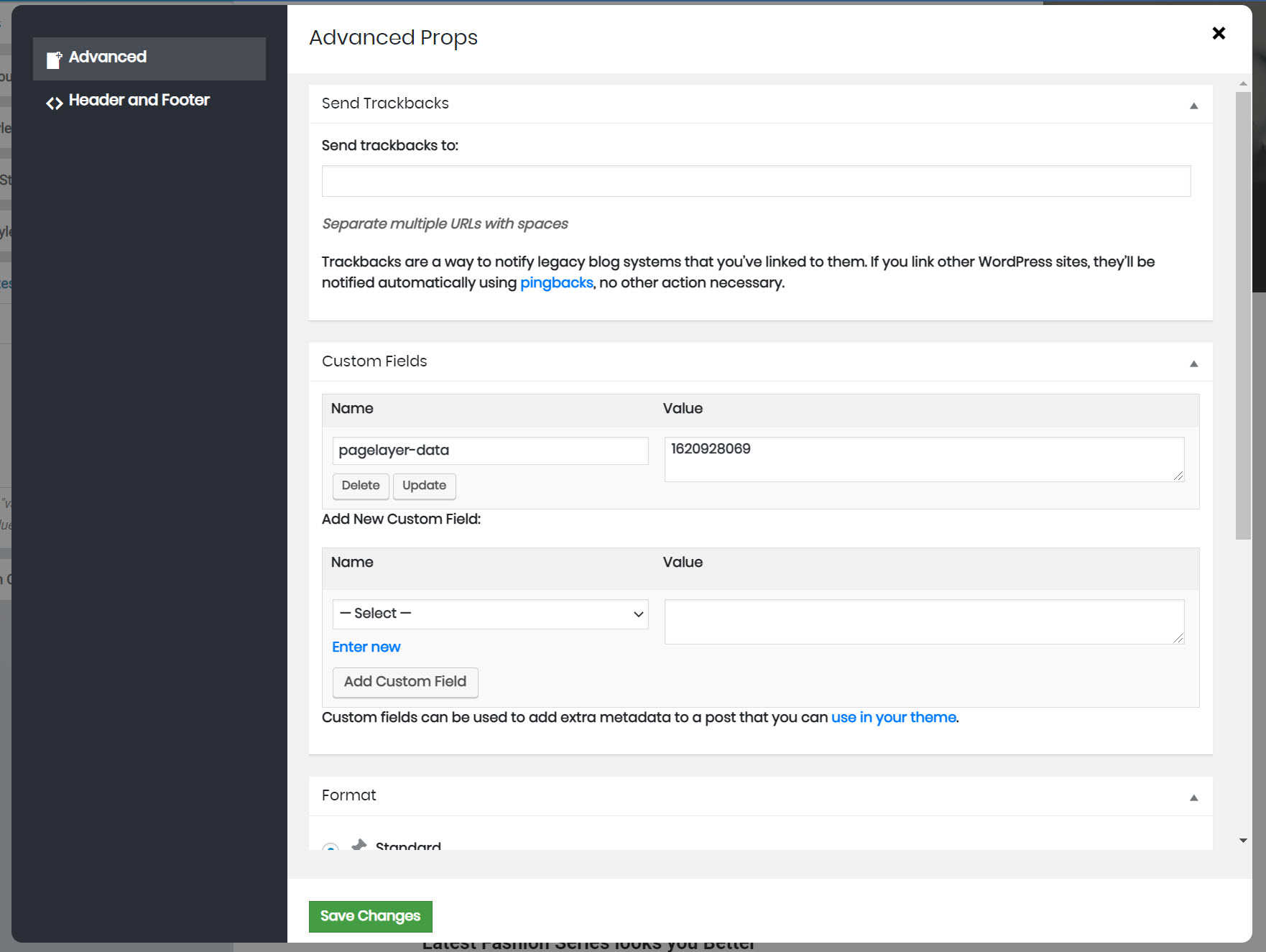Viewport: 1266px width, 952px height.
Task: Delete the pagelayer-data custom field
Action: (361, 486)
